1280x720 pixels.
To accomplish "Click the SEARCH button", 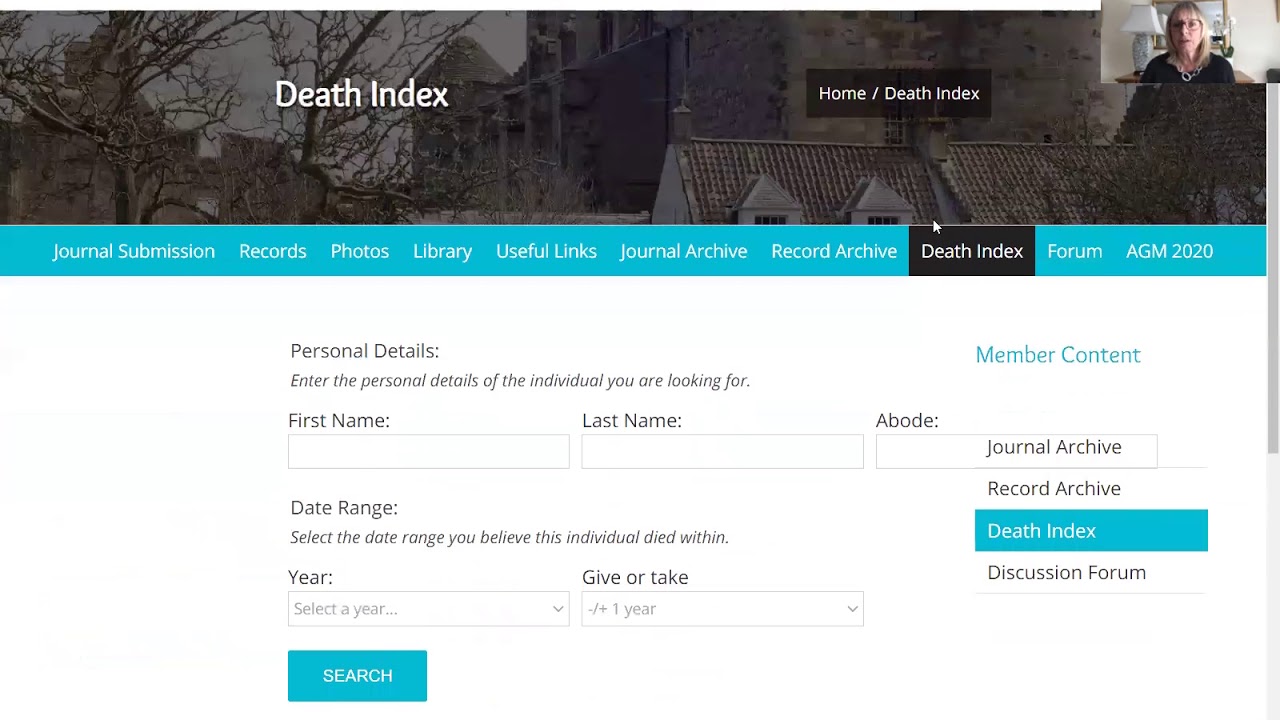I will pos(357,676).
